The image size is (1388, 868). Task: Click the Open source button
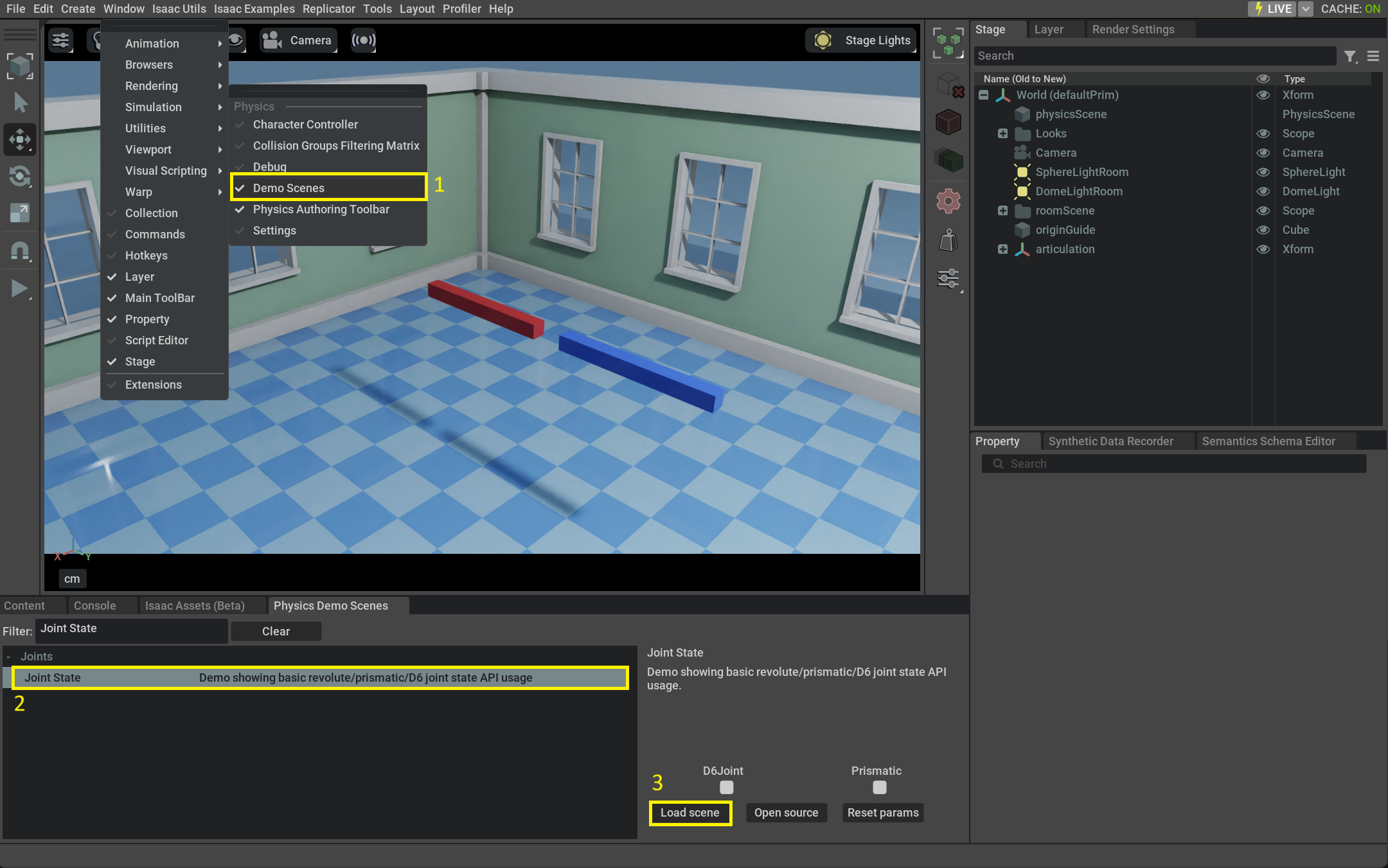tap(786, 813)
